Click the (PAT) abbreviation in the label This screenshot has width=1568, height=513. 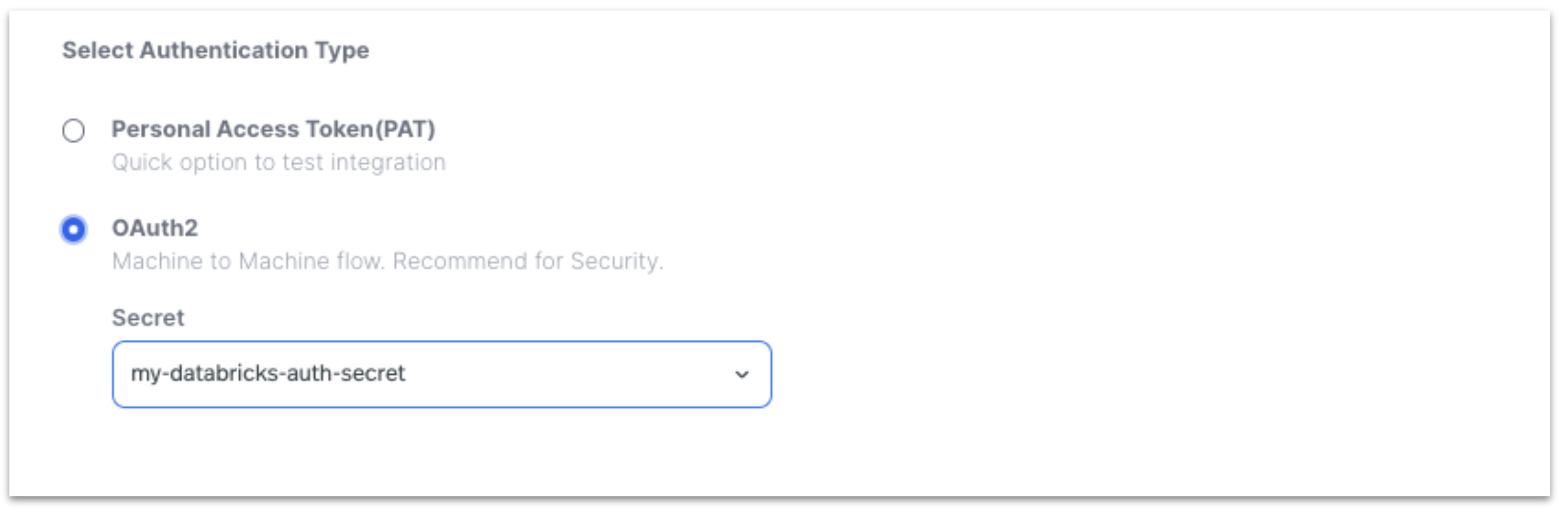click(405, 129)
